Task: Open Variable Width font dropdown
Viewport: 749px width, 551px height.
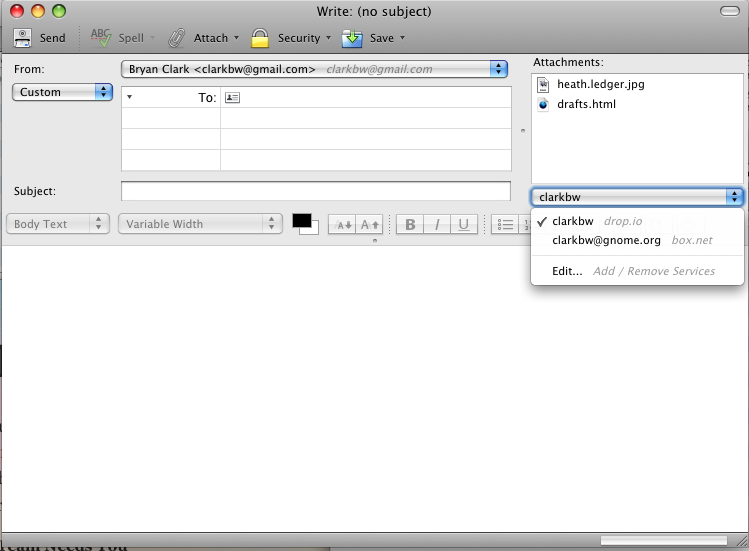Action: (200, 224)
